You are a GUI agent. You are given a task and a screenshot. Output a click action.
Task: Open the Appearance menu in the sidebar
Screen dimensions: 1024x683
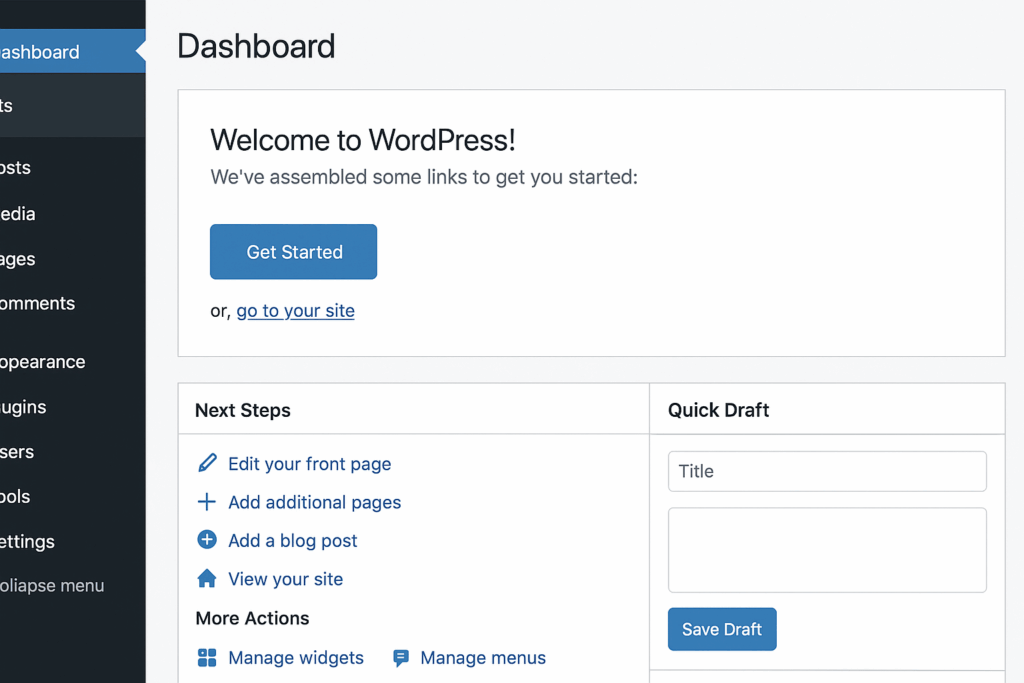[43, 362]
